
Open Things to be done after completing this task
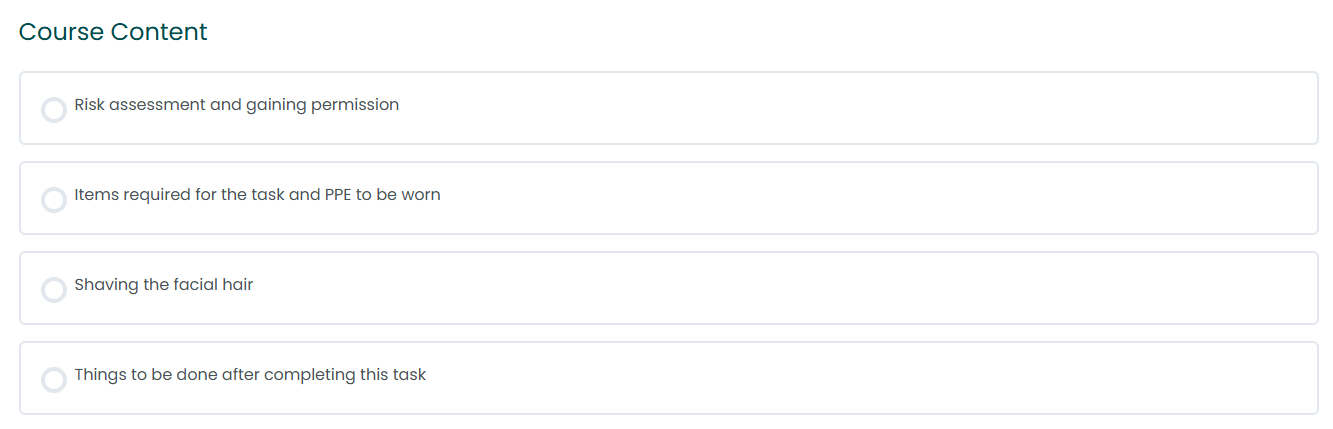[250, 375]
